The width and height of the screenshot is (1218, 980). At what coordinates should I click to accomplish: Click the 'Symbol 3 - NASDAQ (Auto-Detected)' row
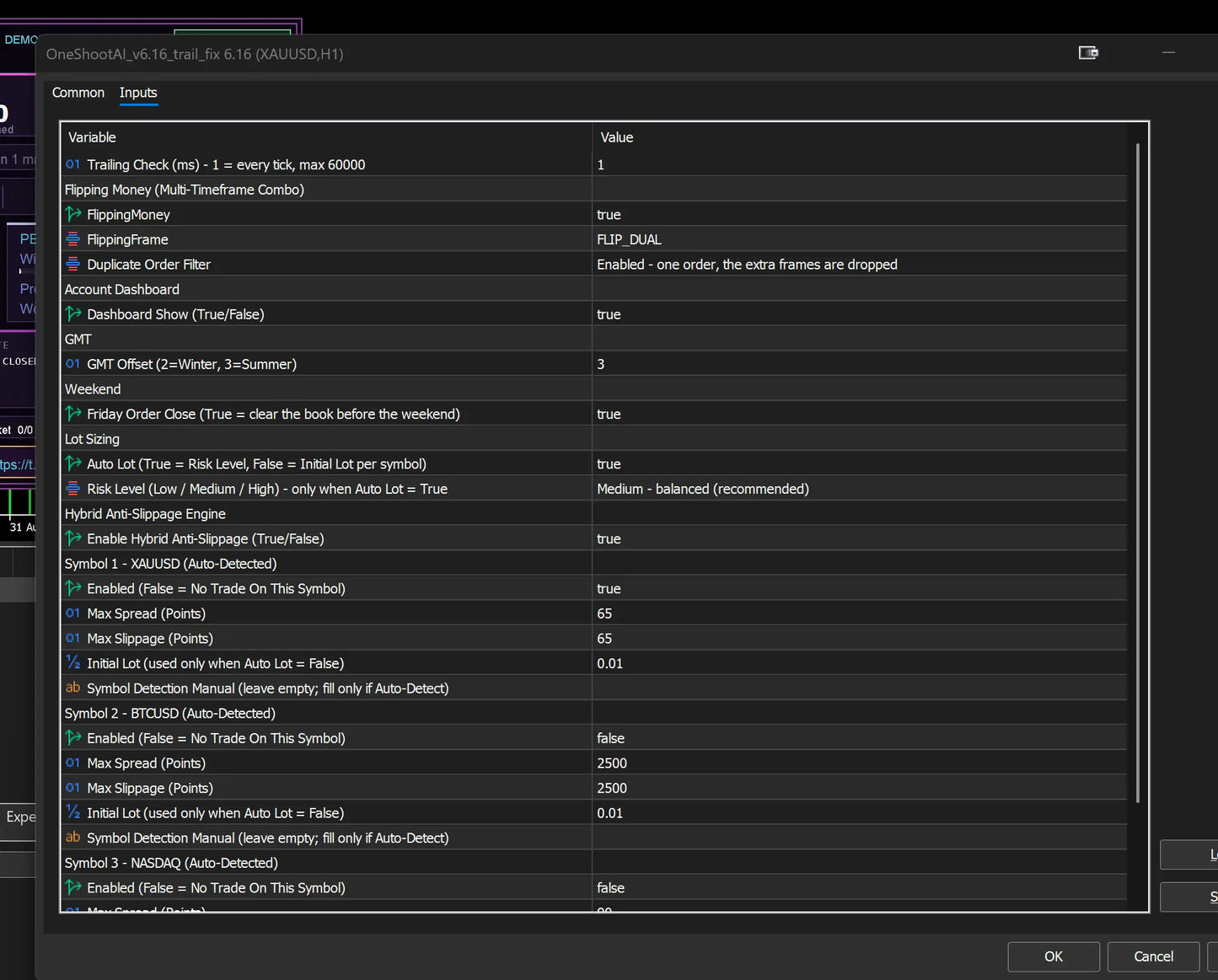point(594,863)
